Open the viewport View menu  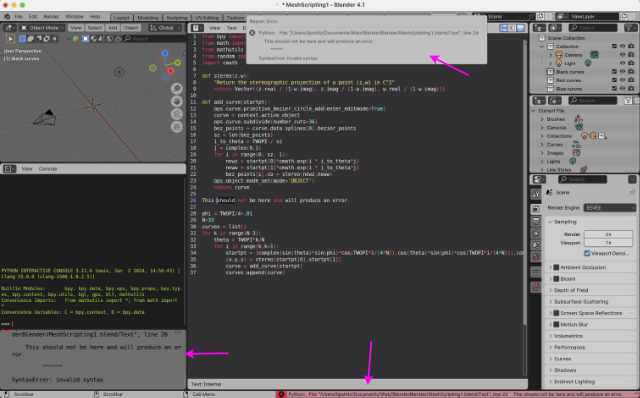(76, 28)
